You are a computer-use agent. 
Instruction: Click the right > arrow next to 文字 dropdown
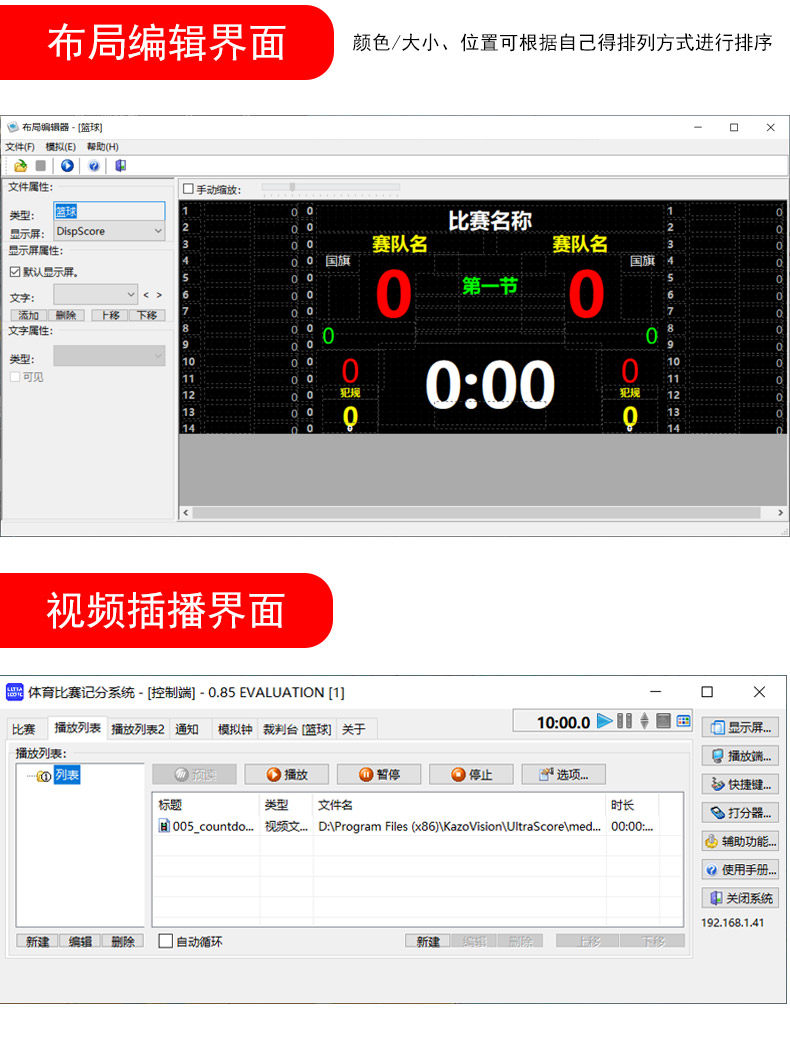point(159,295)
